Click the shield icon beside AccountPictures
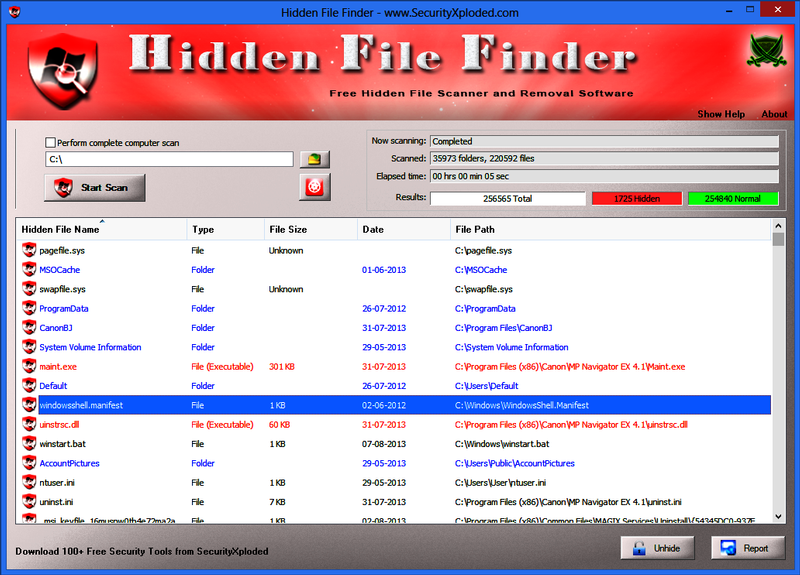Image resolution: width=800 pixels, height=575 pixels. click(x=29, y=463)
